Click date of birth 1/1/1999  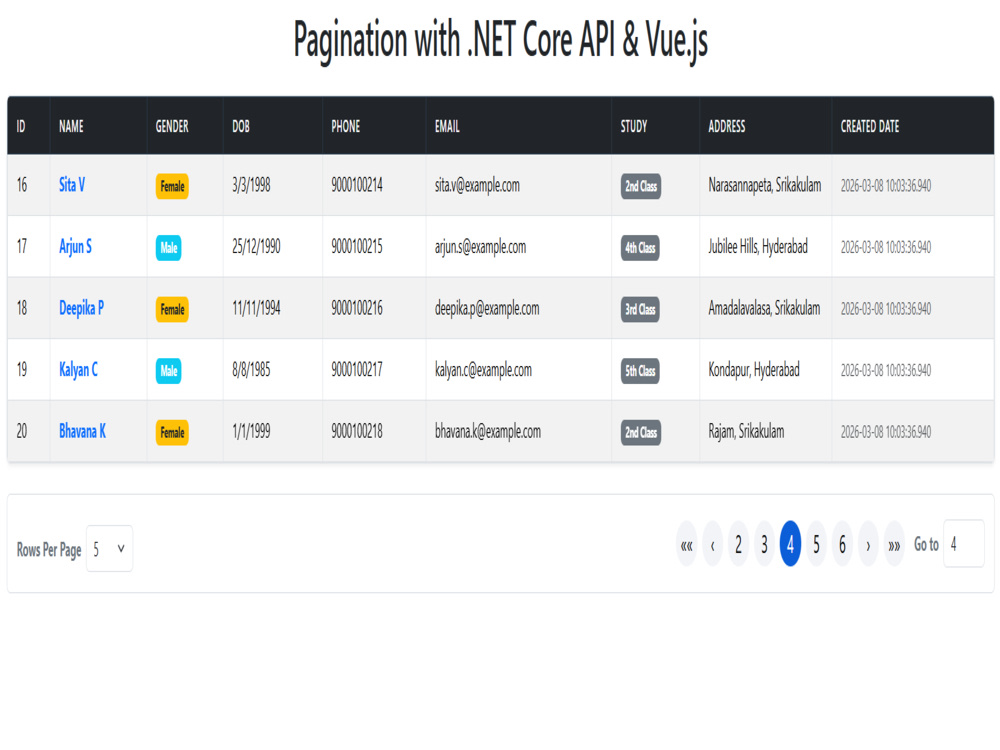tap(251, 432)
